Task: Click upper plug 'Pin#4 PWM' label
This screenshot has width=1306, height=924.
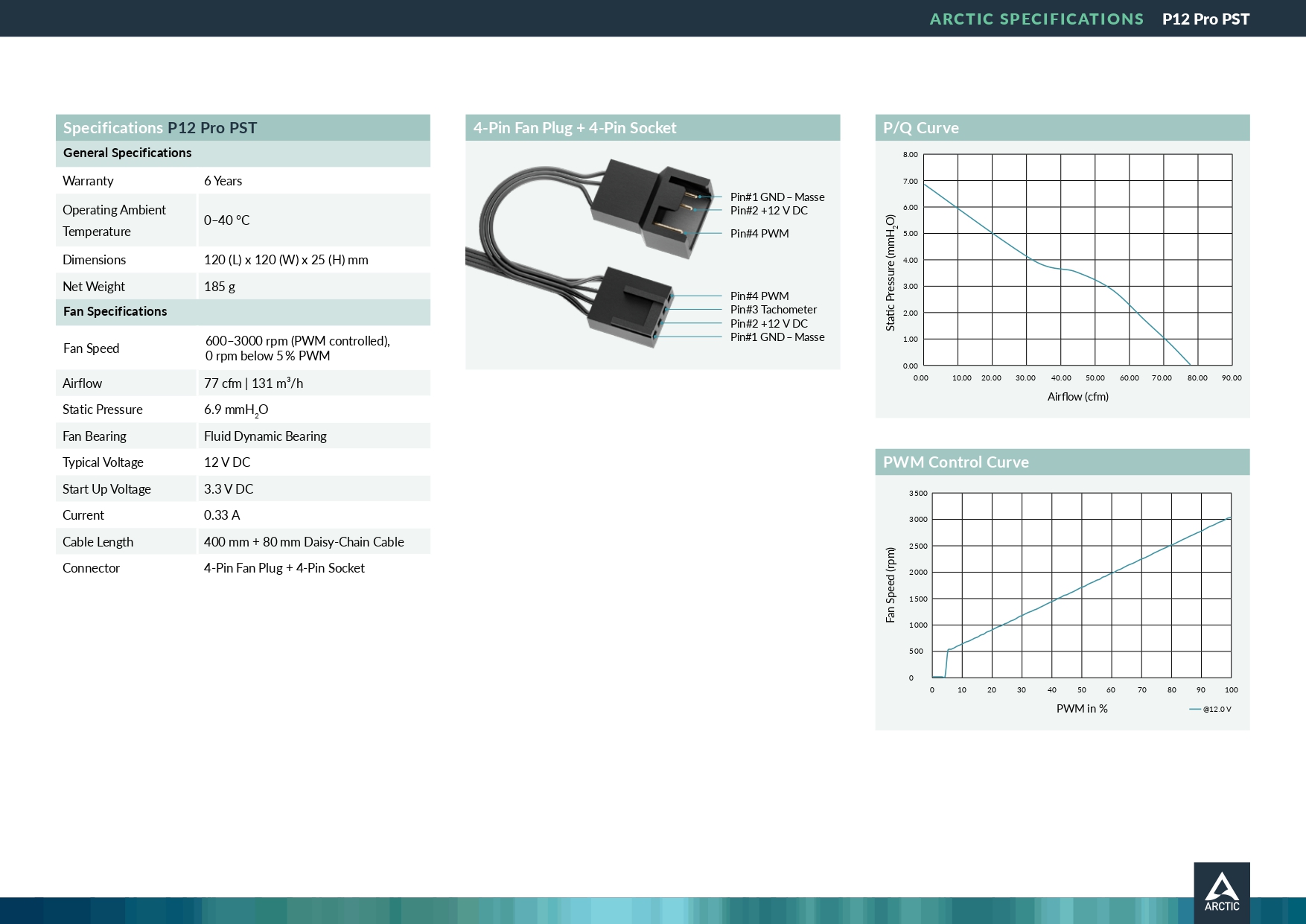Action: coord(759,234)
